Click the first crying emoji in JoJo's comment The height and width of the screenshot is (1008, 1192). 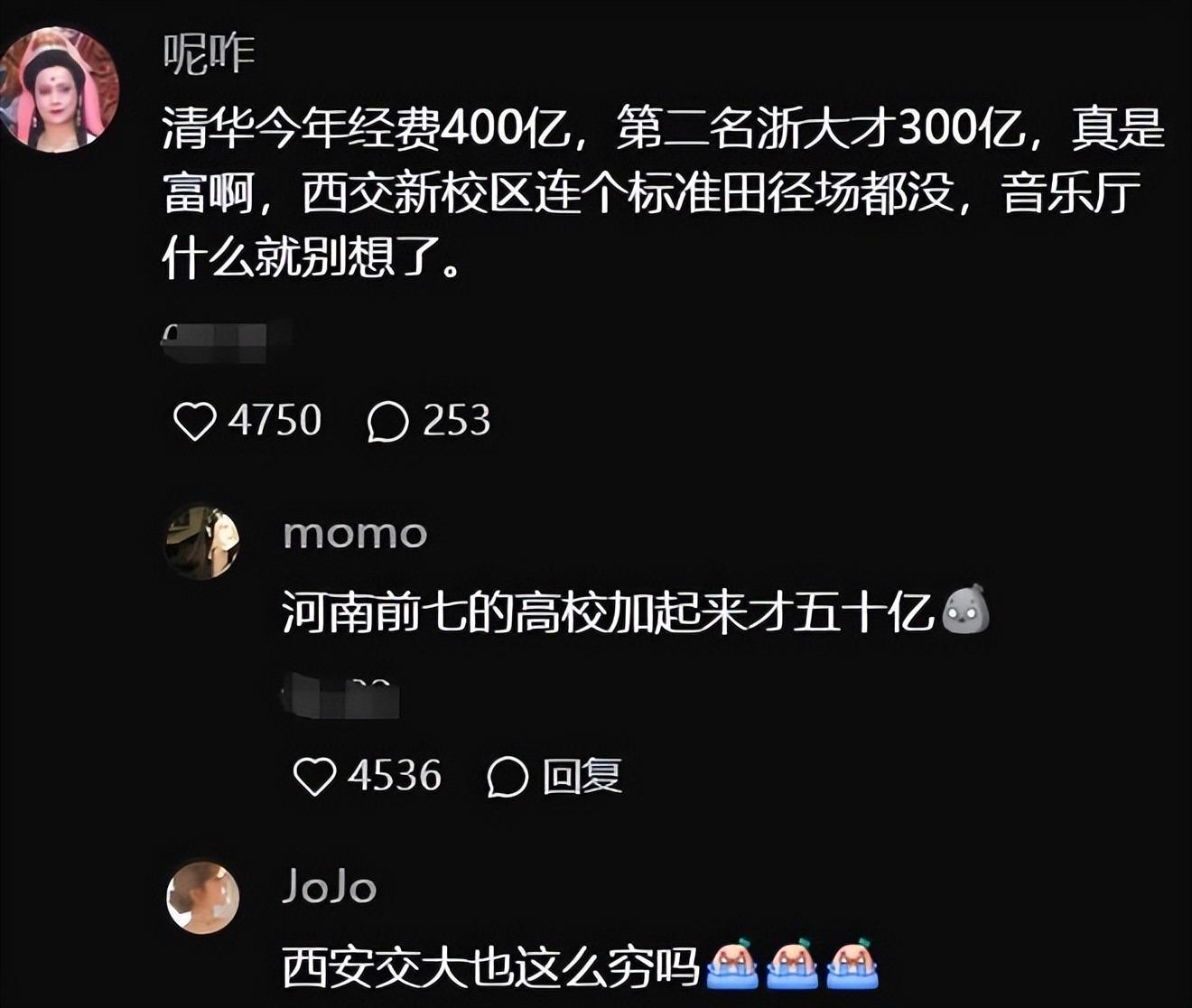point(736,965)
